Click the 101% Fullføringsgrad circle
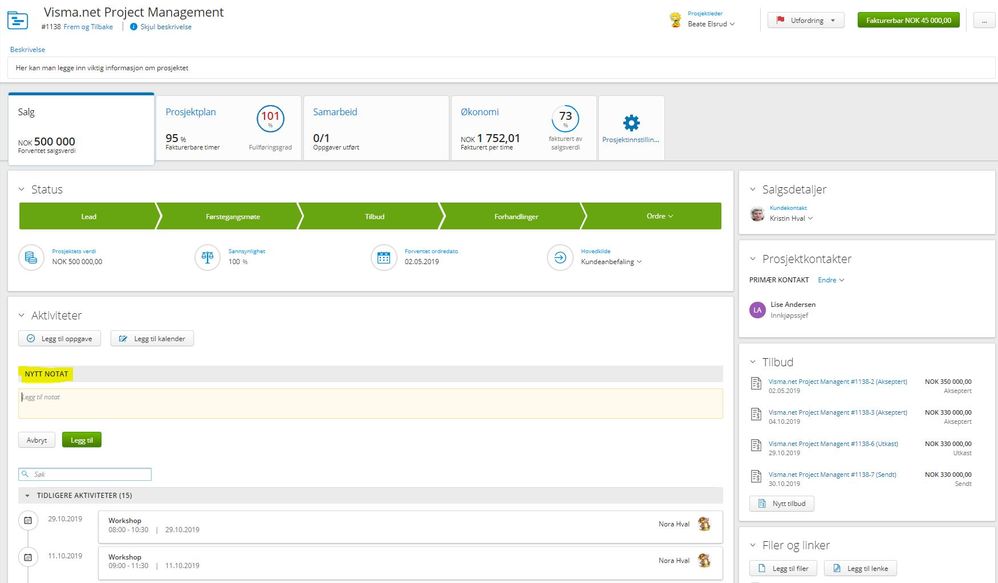 (271, 118)
